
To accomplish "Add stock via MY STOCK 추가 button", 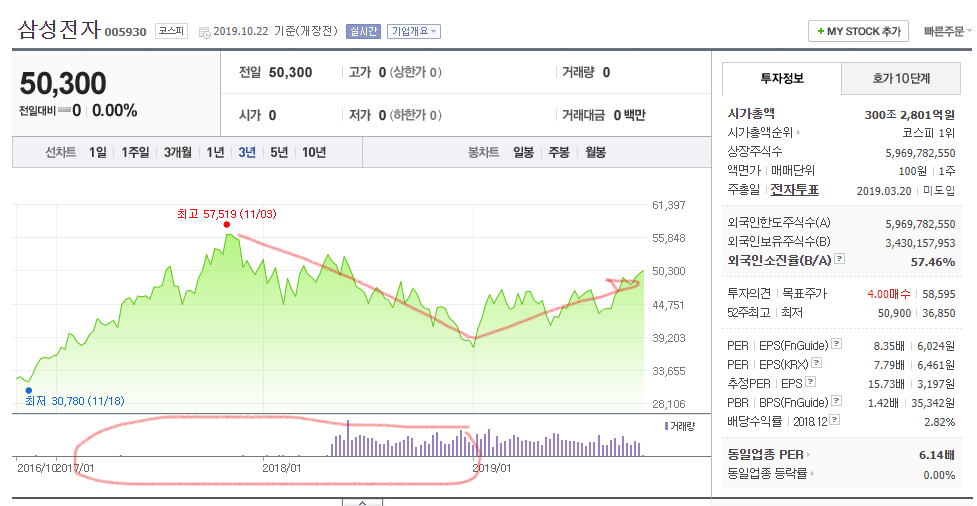I will pyautogui.click(x=858, y=31).
